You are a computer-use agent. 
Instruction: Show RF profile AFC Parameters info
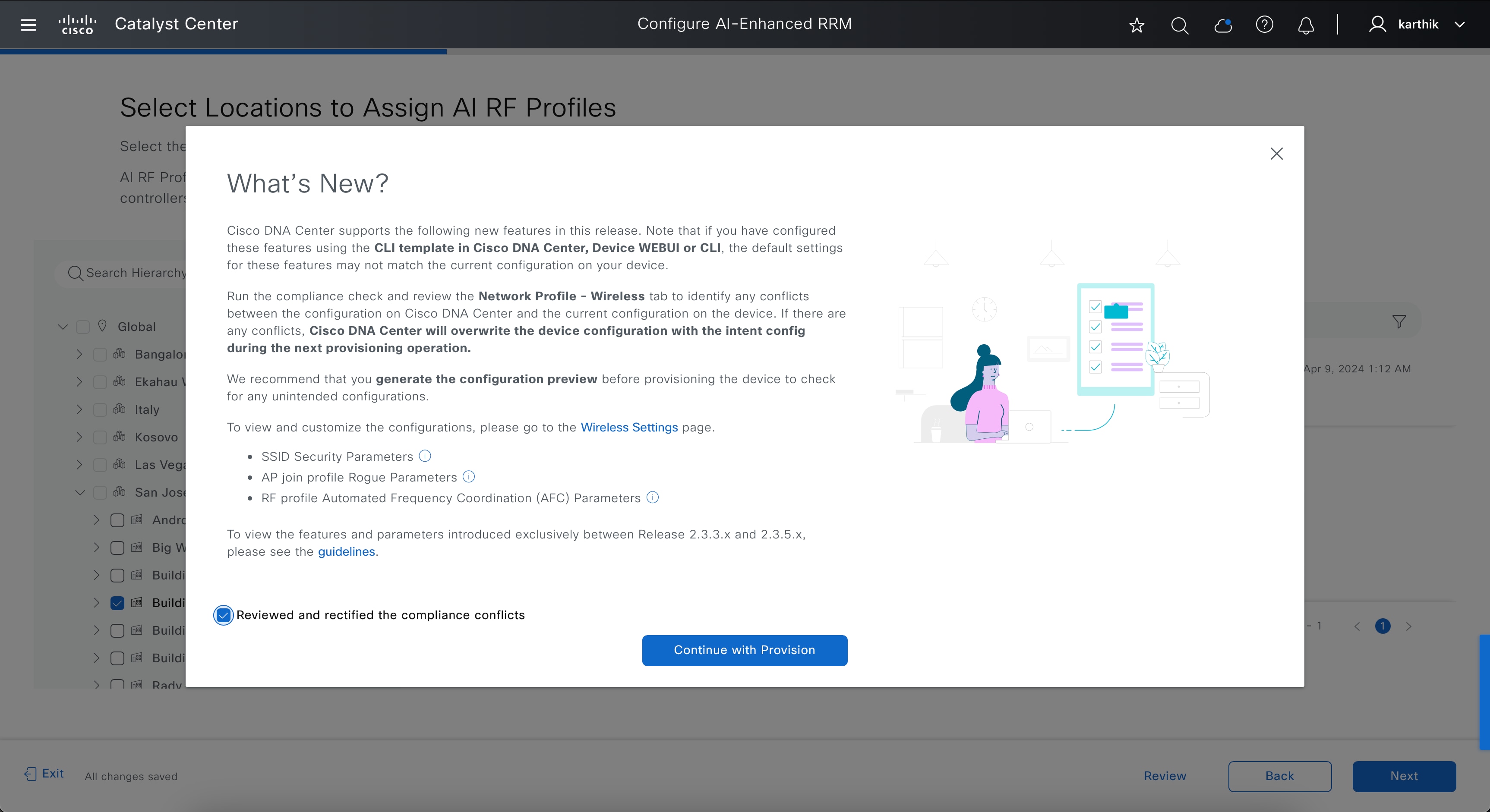pos(653,498)
